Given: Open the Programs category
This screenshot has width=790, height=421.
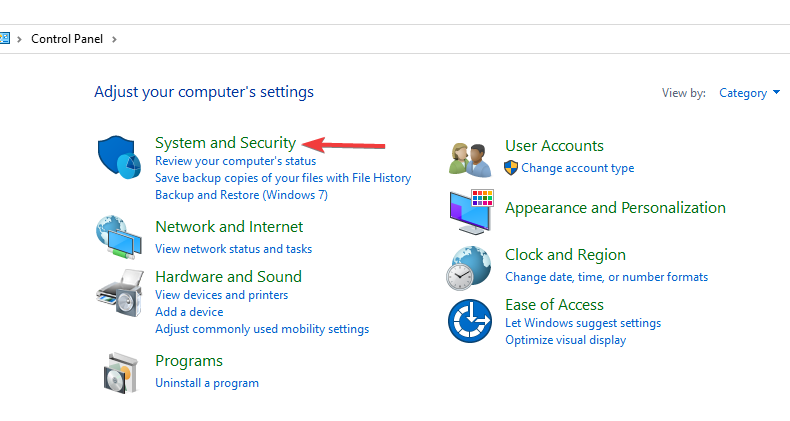Looking at the screenshot, I should [189, 361].
